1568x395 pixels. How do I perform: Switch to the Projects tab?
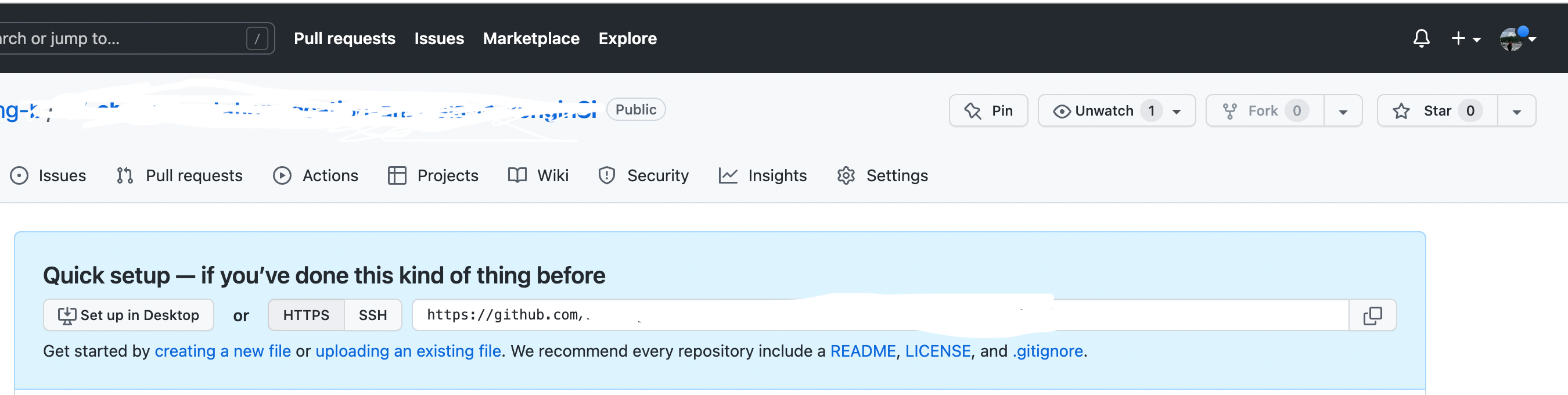[433, 175]
